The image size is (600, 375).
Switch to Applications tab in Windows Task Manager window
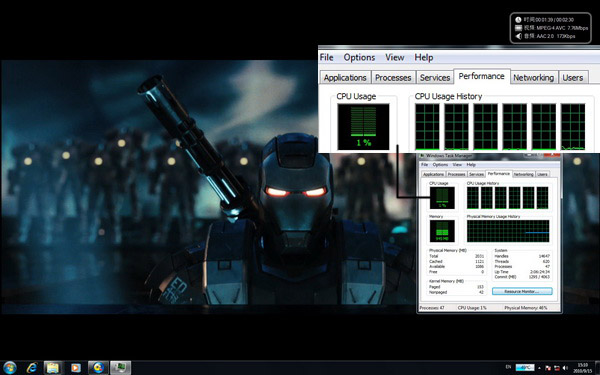tap(433, 174)
